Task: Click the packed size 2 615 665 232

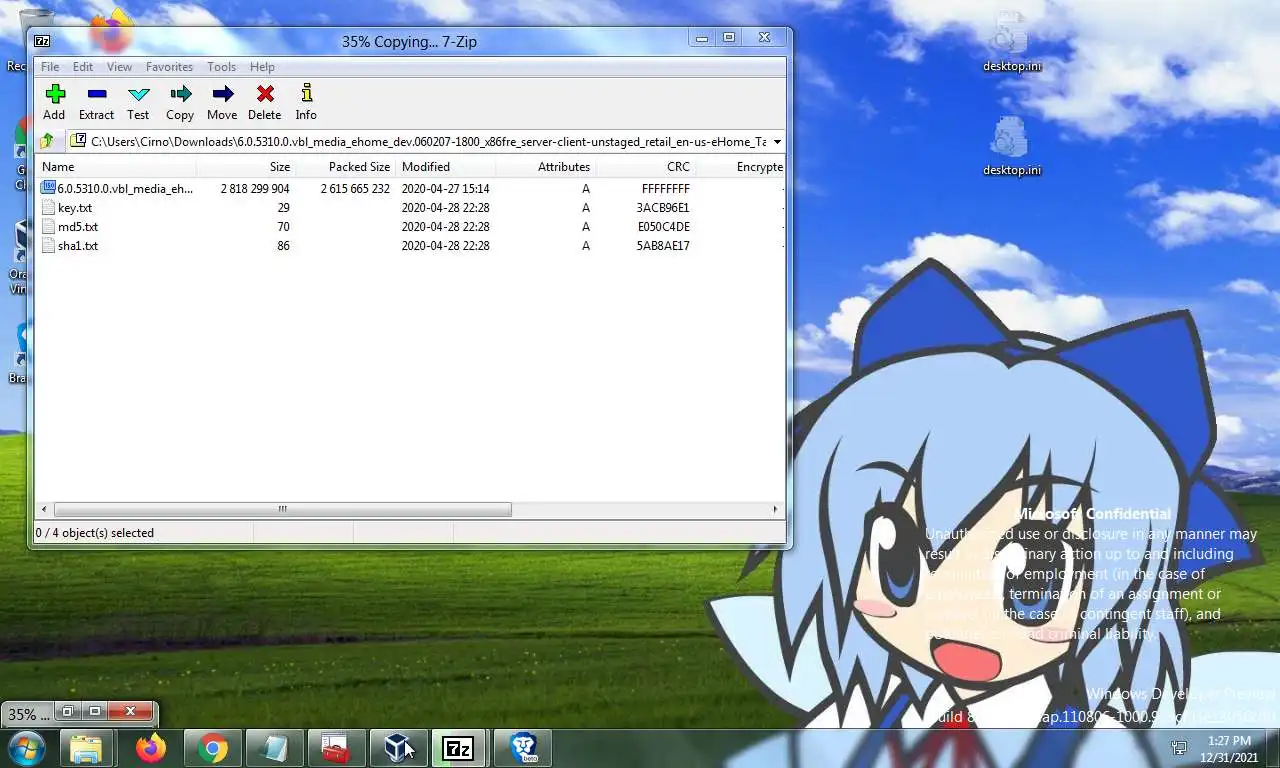Action: pos(355,188)
